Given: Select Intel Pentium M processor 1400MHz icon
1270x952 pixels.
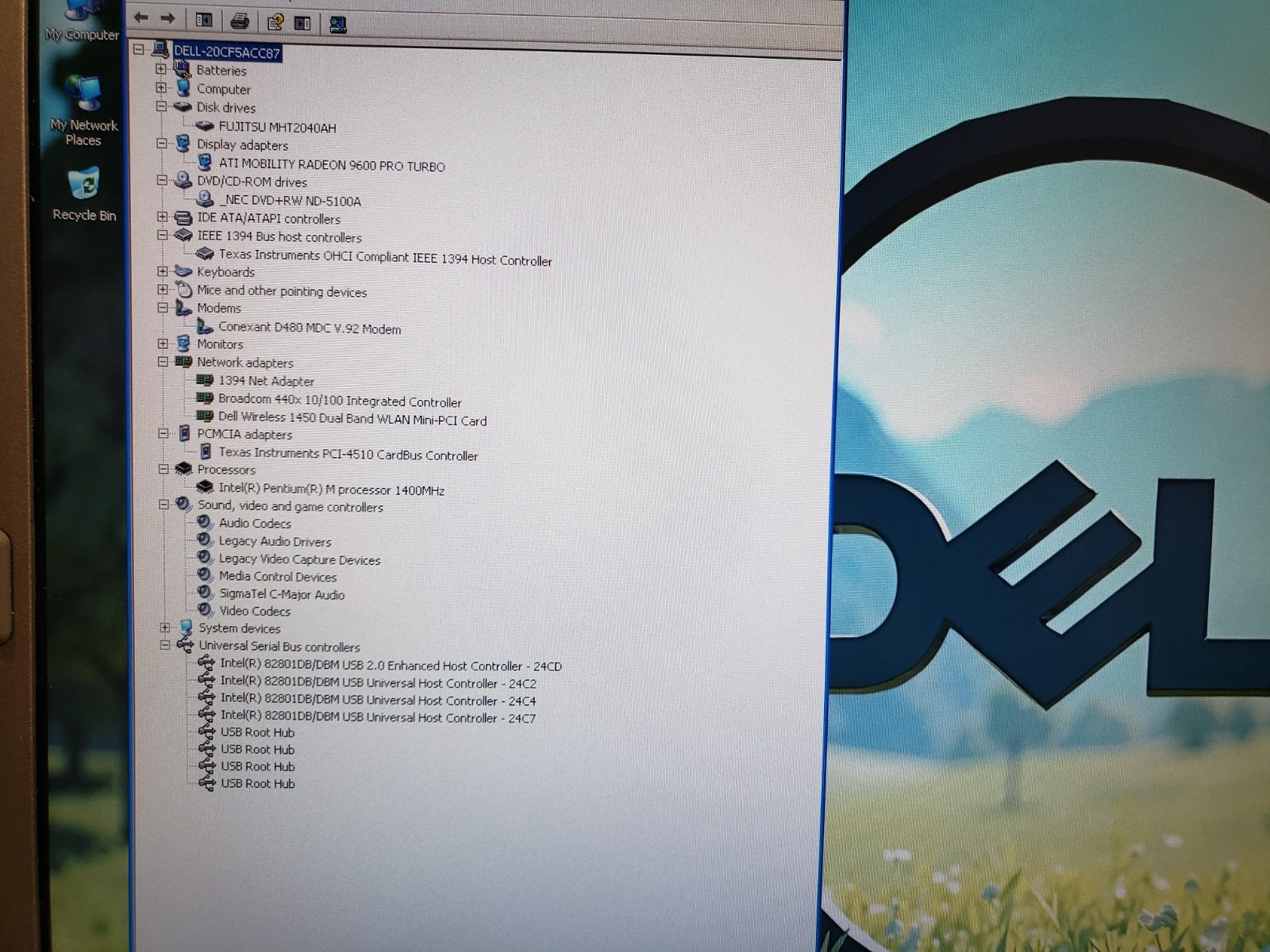Looking at the screenshot, I should (x=205, y=488).
